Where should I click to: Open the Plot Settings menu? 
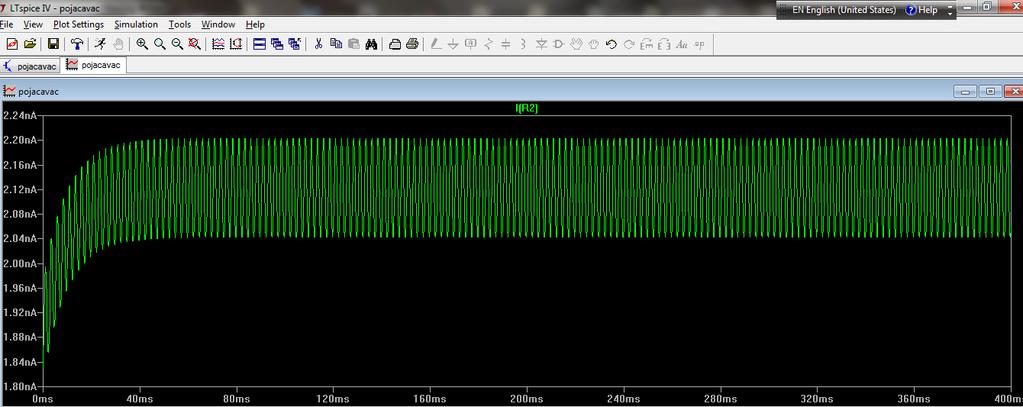pos(79,24)
